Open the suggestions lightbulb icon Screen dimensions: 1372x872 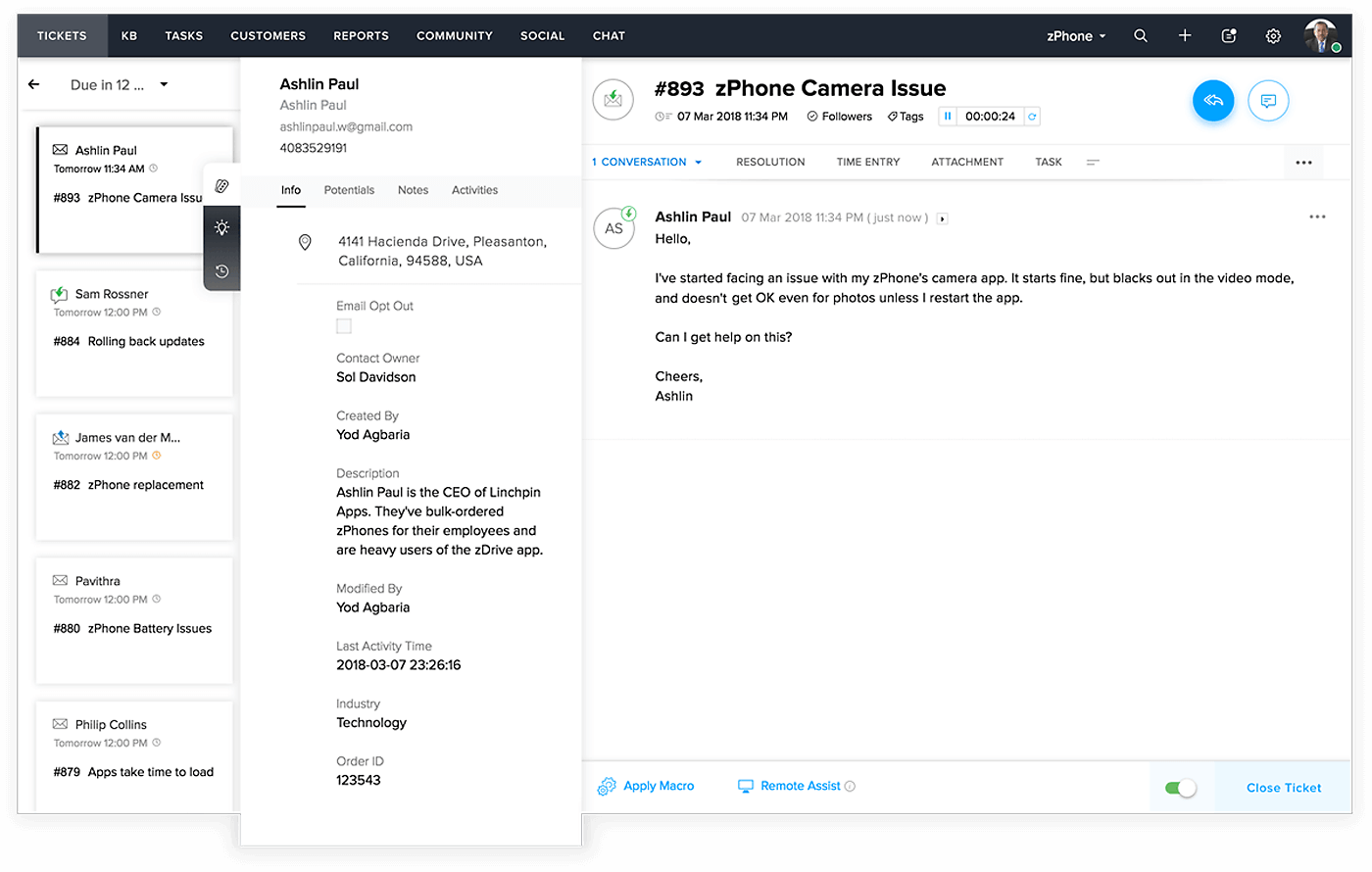click(221, 227)
